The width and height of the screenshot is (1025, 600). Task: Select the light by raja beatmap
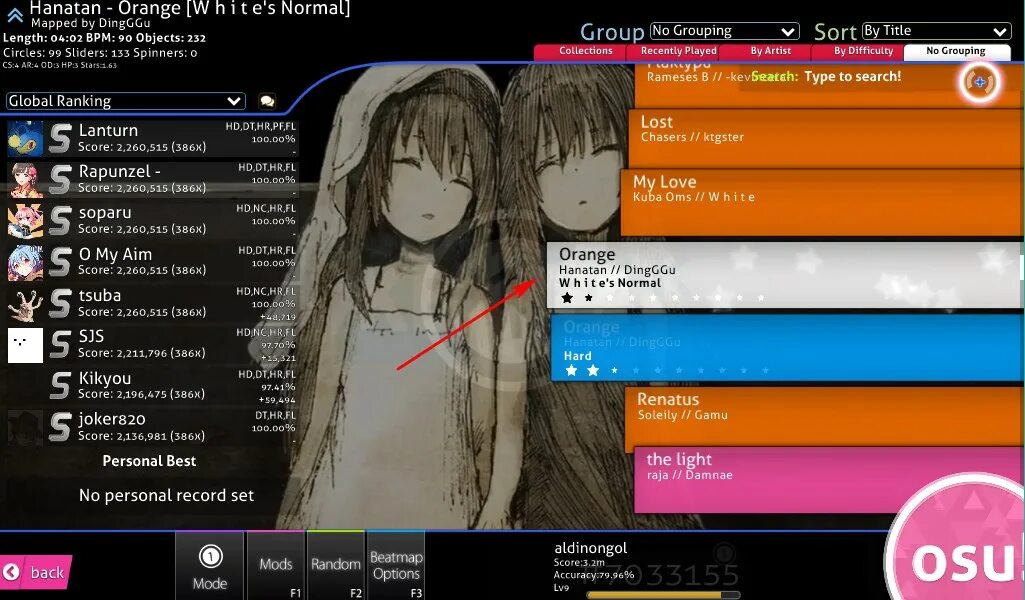tap(828, 479)
